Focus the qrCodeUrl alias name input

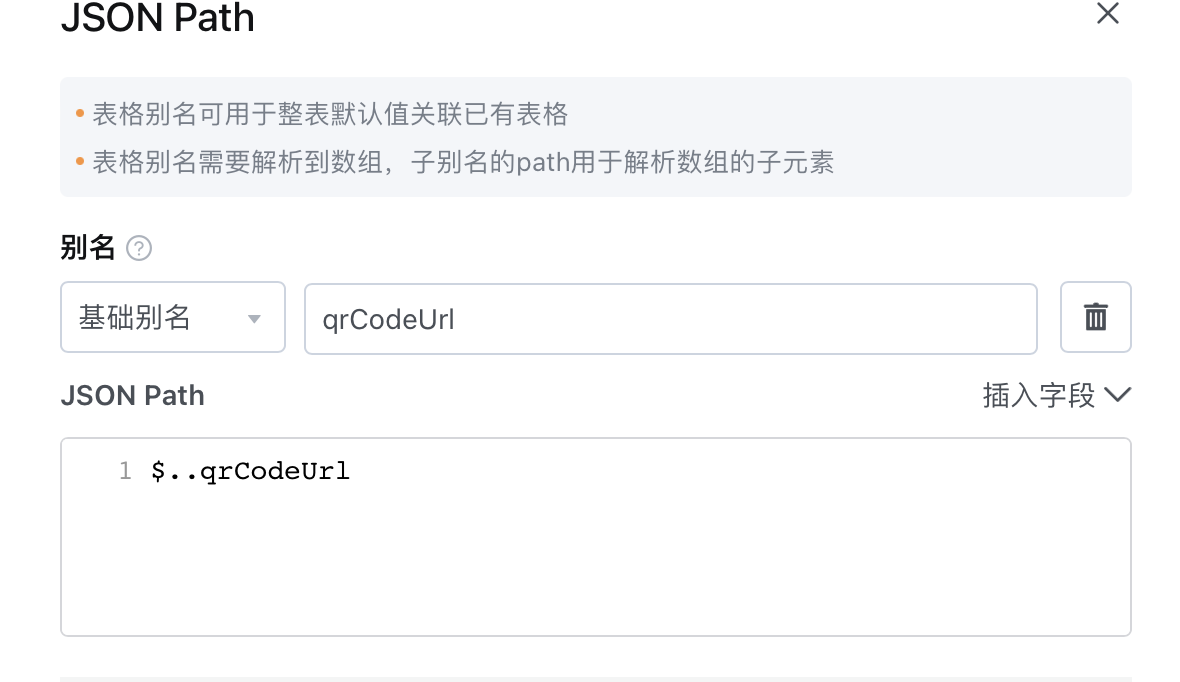point(671,319)
